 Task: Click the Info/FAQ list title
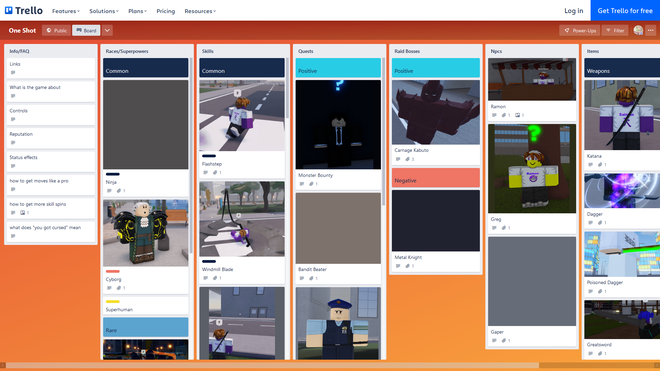pyautogui.click(x=19, y=51)
